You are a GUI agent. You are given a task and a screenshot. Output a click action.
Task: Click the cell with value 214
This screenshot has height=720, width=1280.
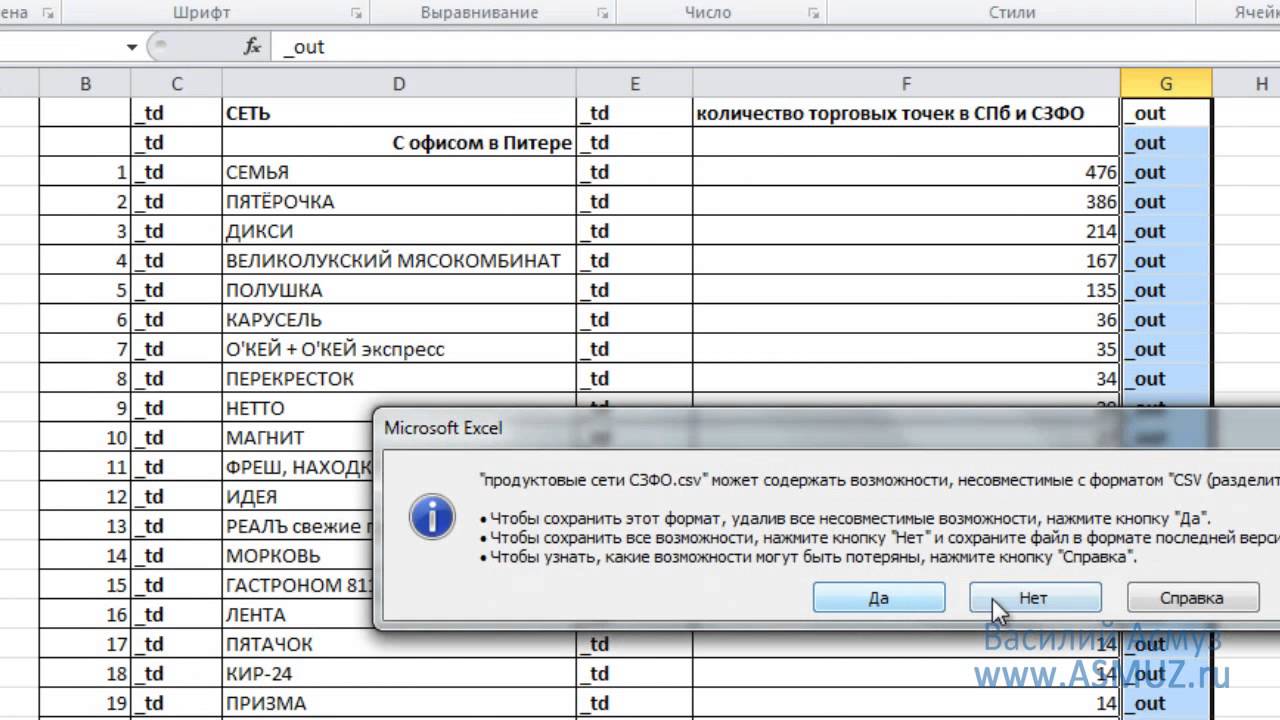[906, 231]
